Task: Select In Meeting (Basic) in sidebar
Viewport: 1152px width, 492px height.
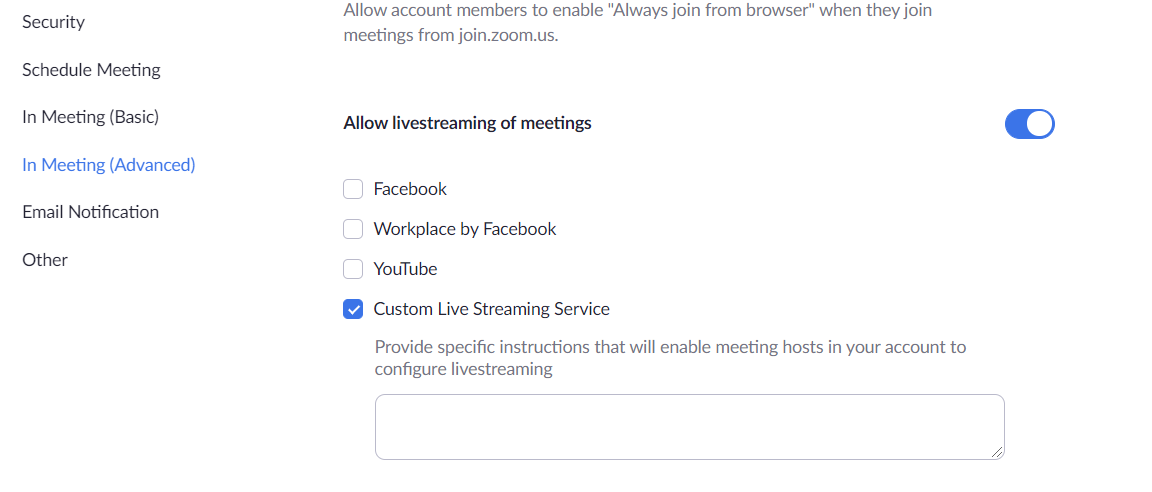Action: [90, 117]
